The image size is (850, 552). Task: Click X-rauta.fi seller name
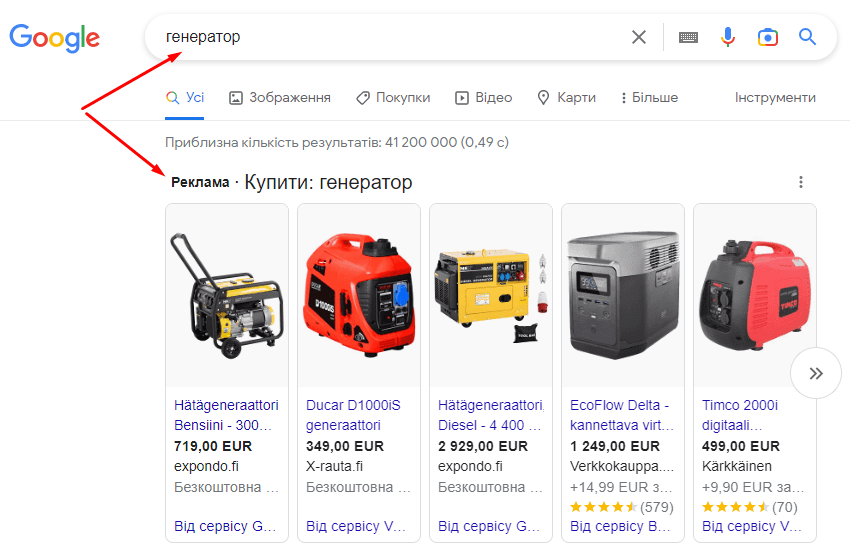334,466
